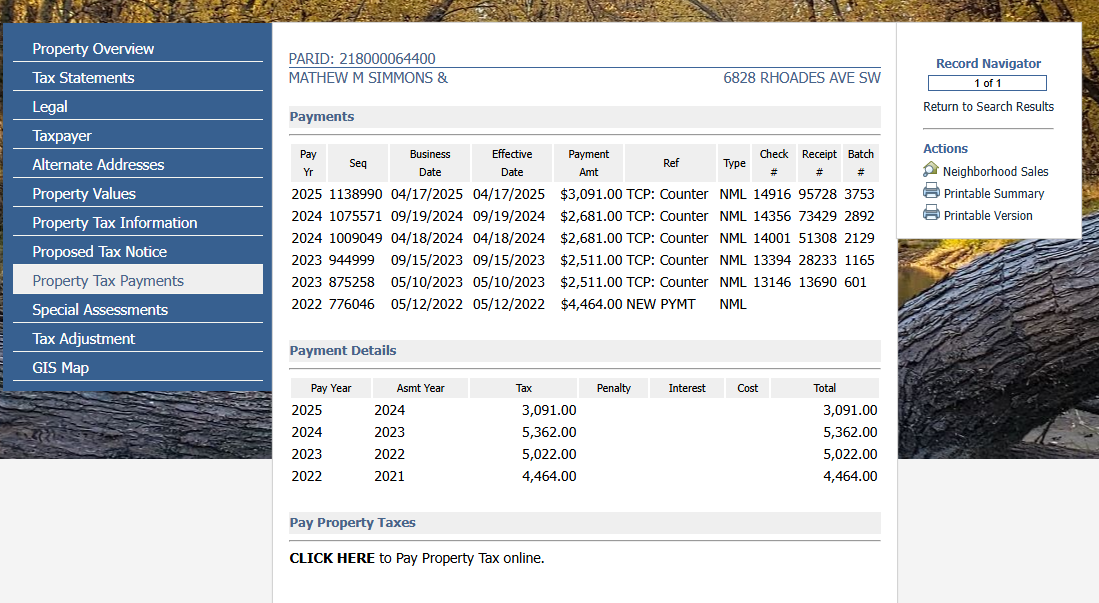Click CLICK HERE to pay property tax
This screenshot has height=603, width=1099.
(331, 558)
